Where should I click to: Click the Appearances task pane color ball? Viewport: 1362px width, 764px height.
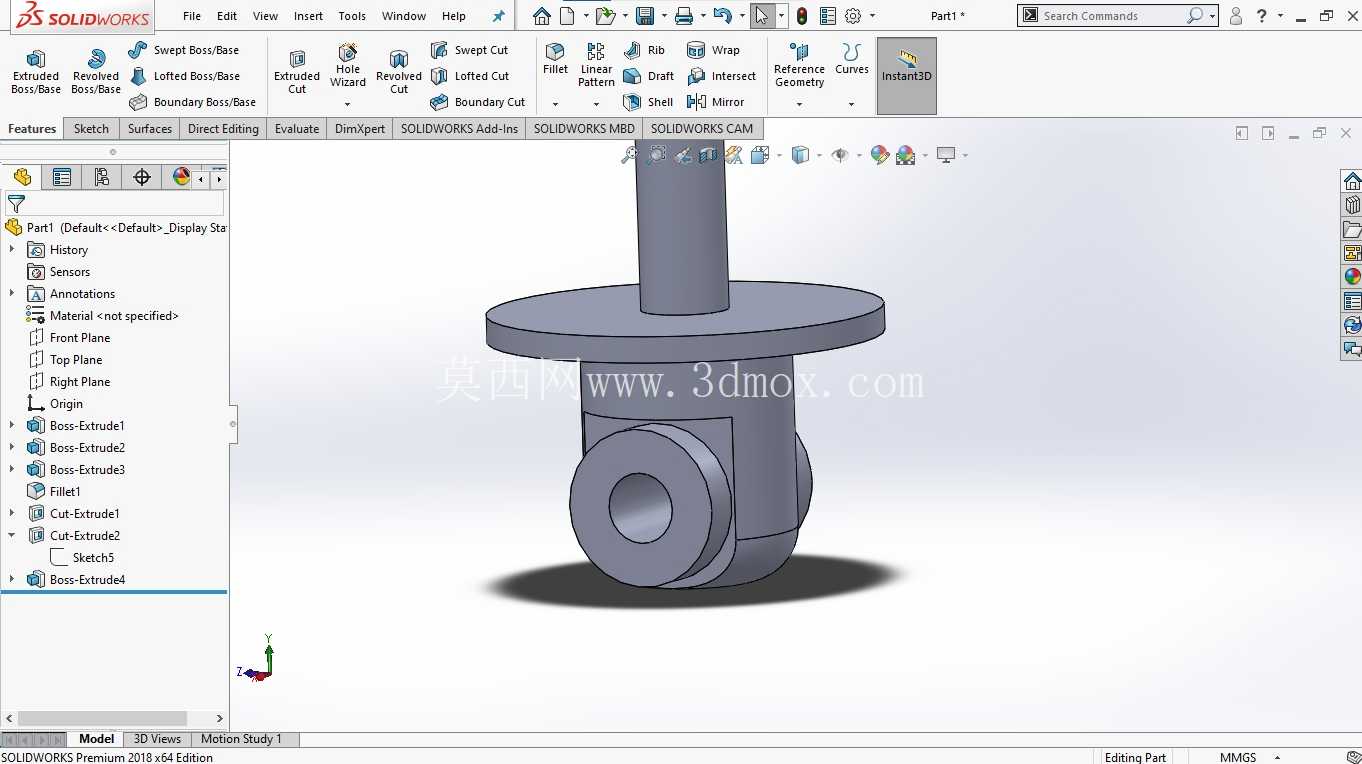point(1352,277)
